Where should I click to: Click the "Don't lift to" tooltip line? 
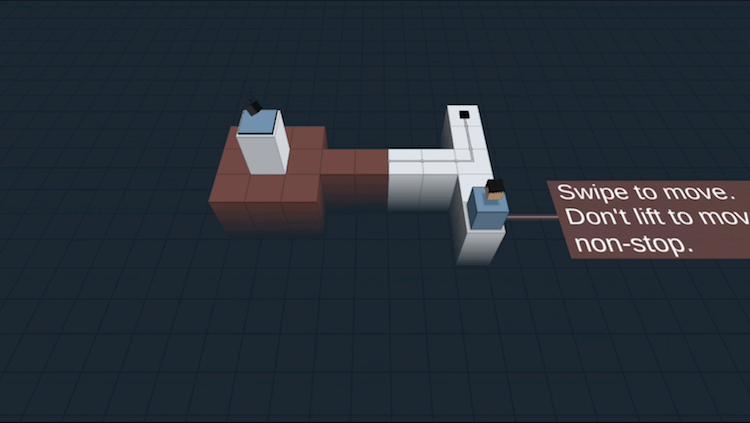click(x=640, y=218)
